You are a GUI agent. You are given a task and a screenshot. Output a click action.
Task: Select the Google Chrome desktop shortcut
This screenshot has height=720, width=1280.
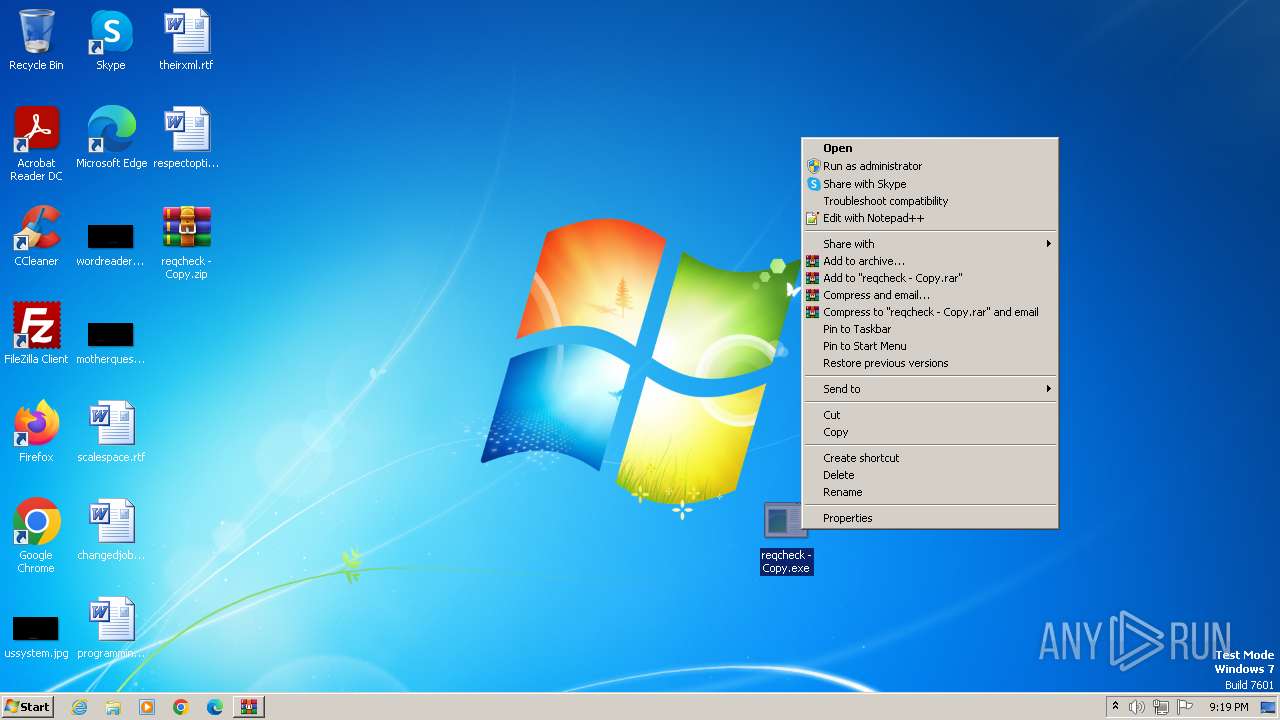[36, 536]
